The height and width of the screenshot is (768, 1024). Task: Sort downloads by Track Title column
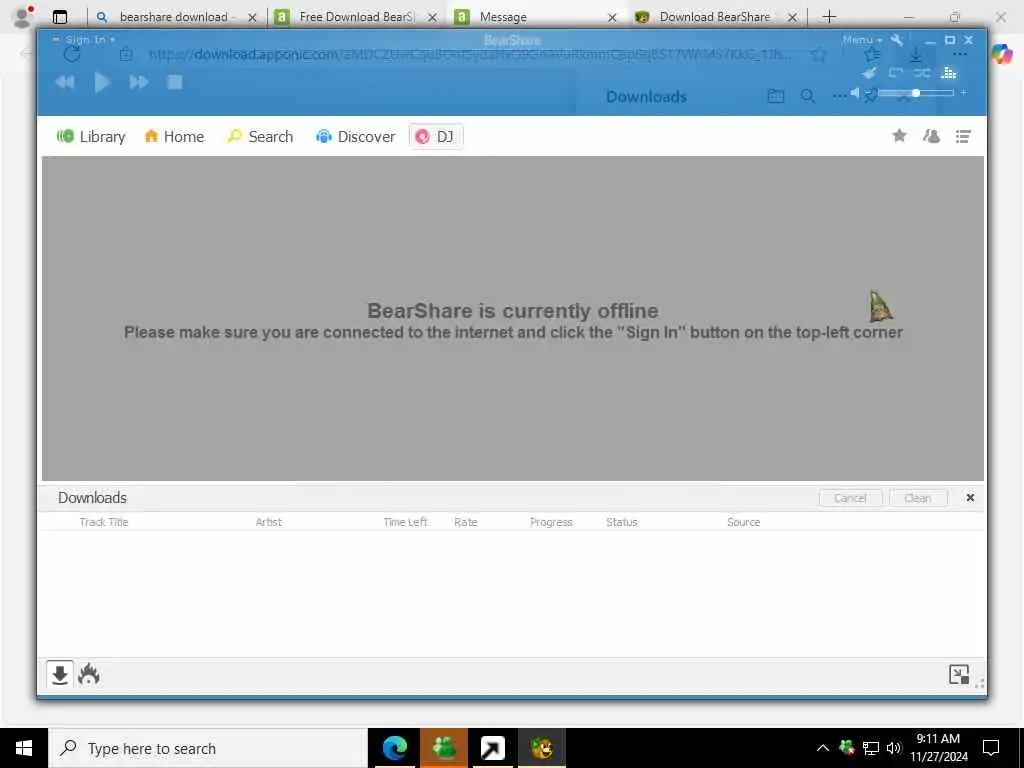click(x=104, y=522)
